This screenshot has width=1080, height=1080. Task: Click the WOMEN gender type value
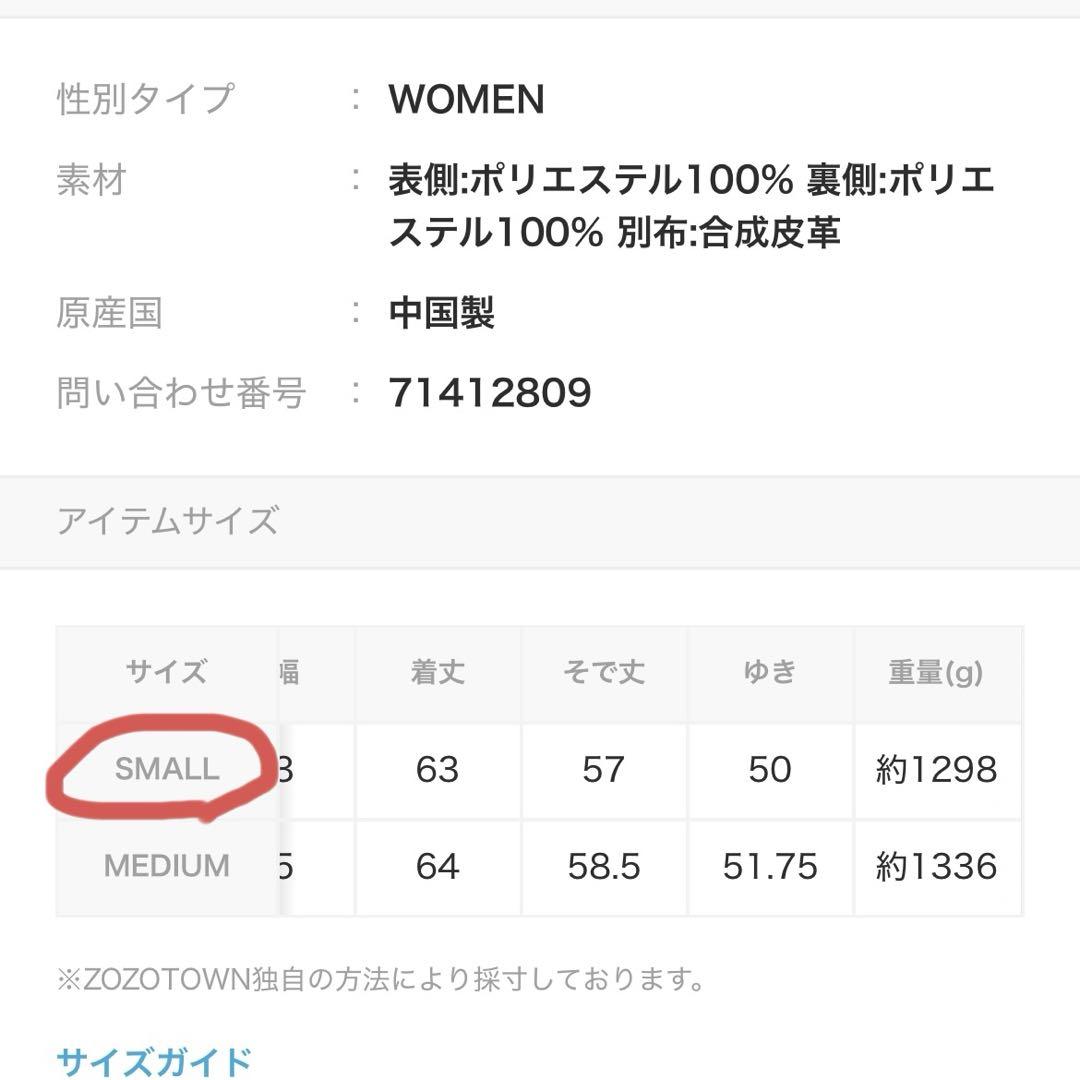pos(467,99)
